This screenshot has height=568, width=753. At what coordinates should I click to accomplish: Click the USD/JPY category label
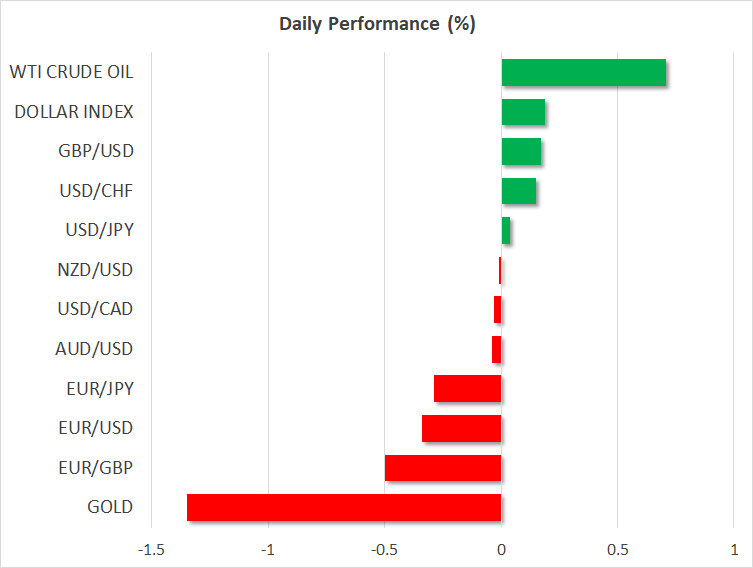coord(96,230)
